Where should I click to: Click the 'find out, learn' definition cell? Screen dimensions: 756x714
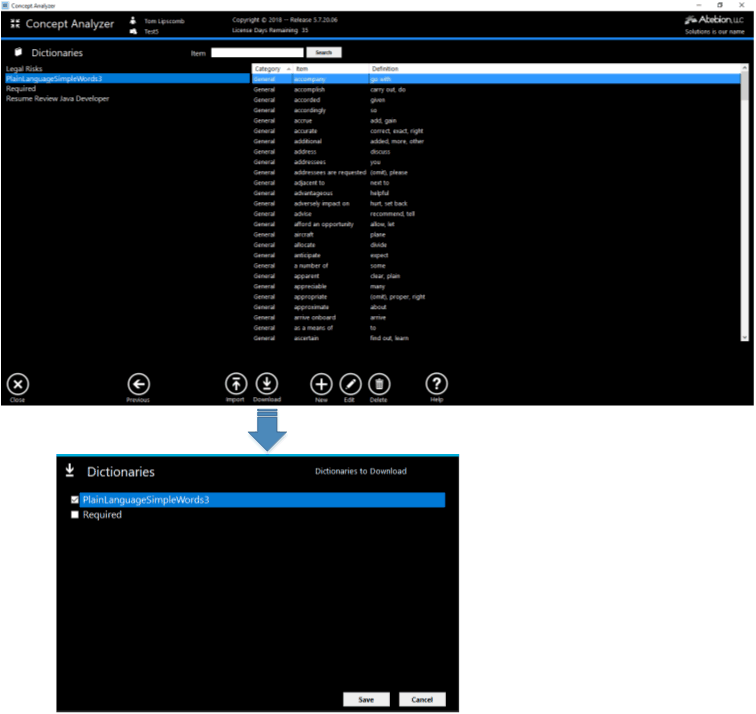point(390,338)
